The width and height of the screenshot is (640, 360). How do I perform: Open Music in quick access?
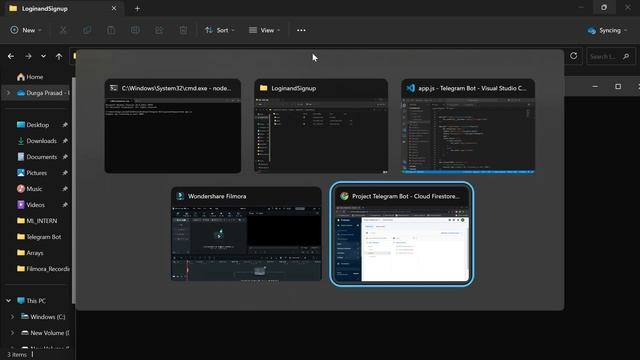point(29,189)
